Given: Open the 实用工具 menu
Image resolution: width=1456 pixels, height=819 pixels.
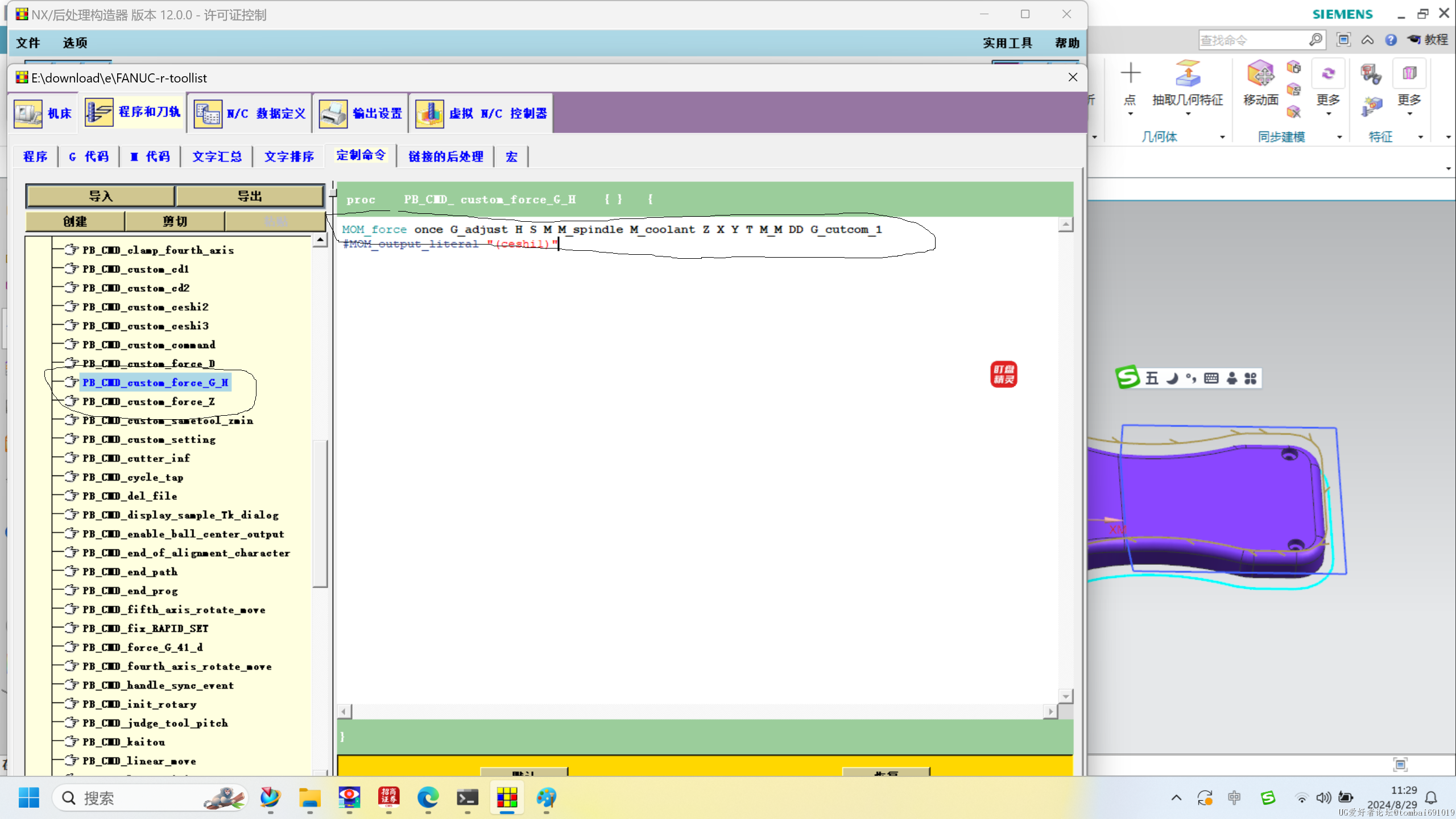Looking at the screenshot, I should (x=1007, y=43).
